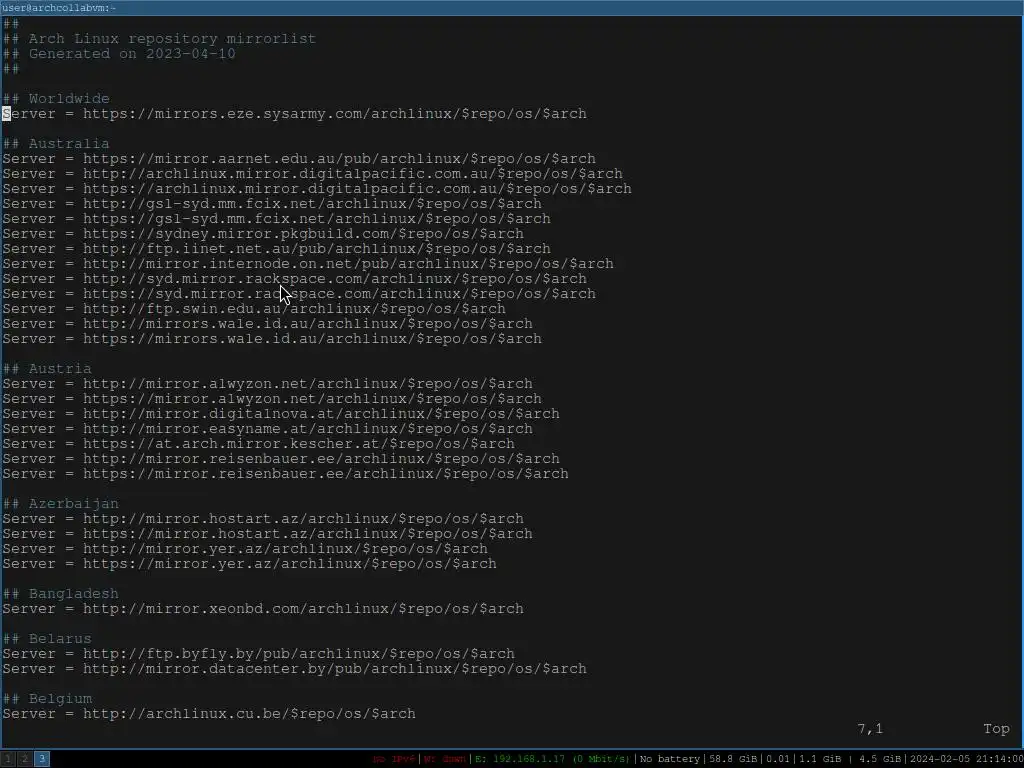Select the active workspace 3 button

42,759
